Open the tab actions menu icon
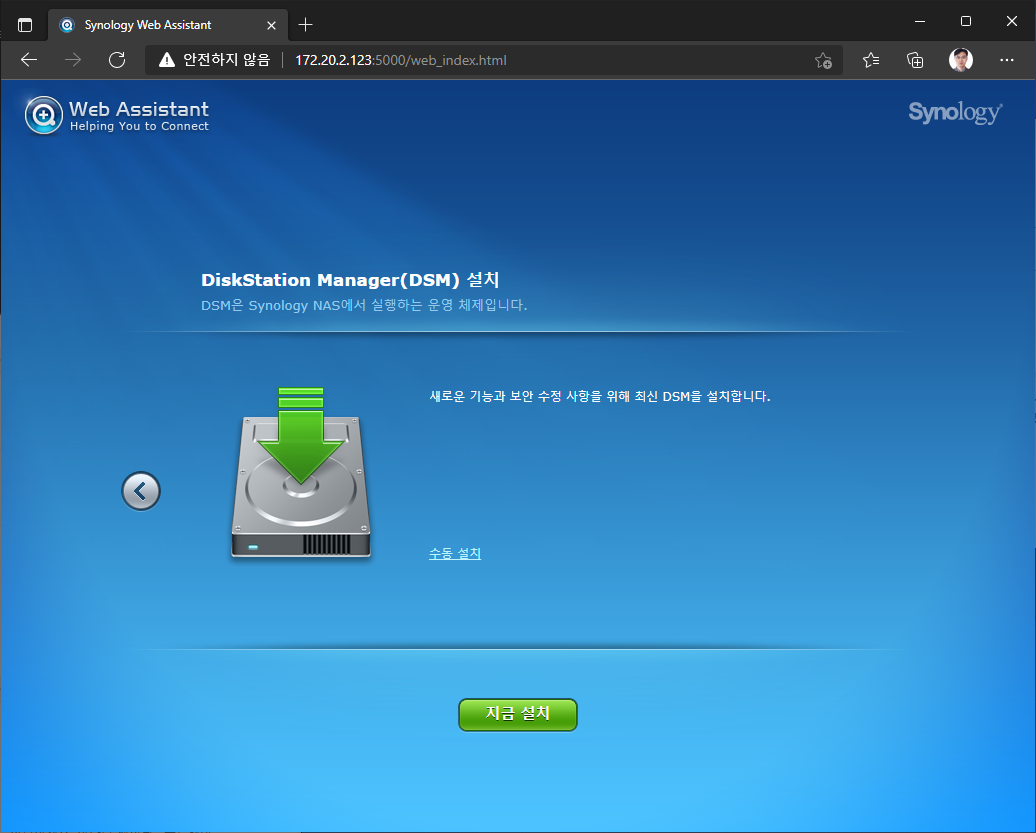 (25, 25)
